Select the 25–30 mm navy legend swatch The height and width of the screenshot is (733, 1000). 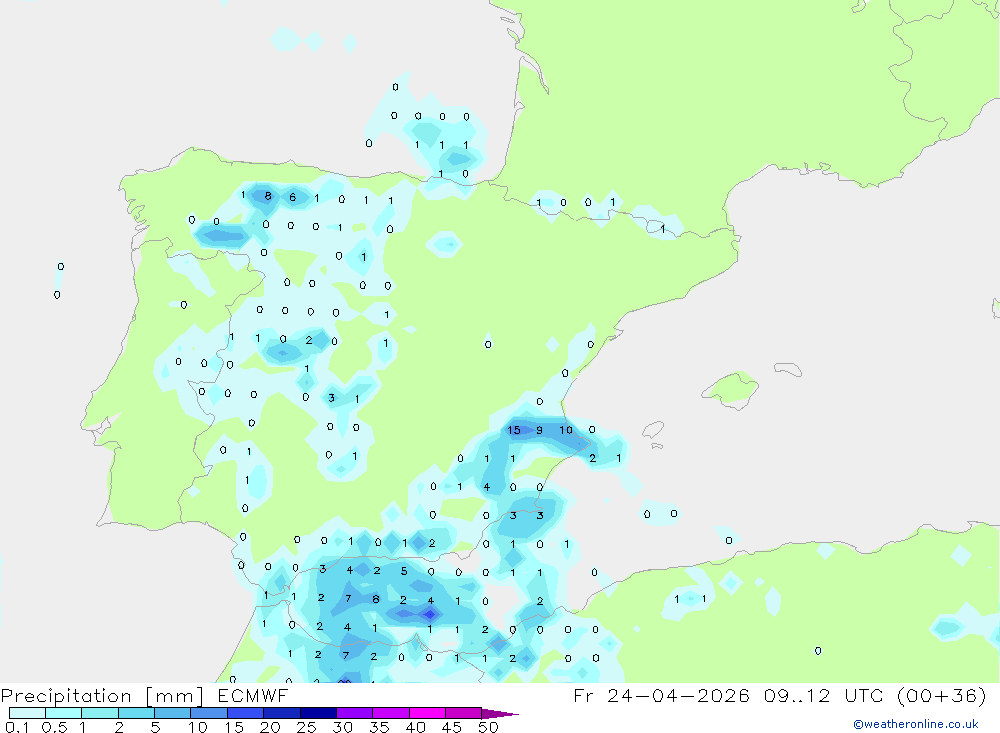[318, 713]
